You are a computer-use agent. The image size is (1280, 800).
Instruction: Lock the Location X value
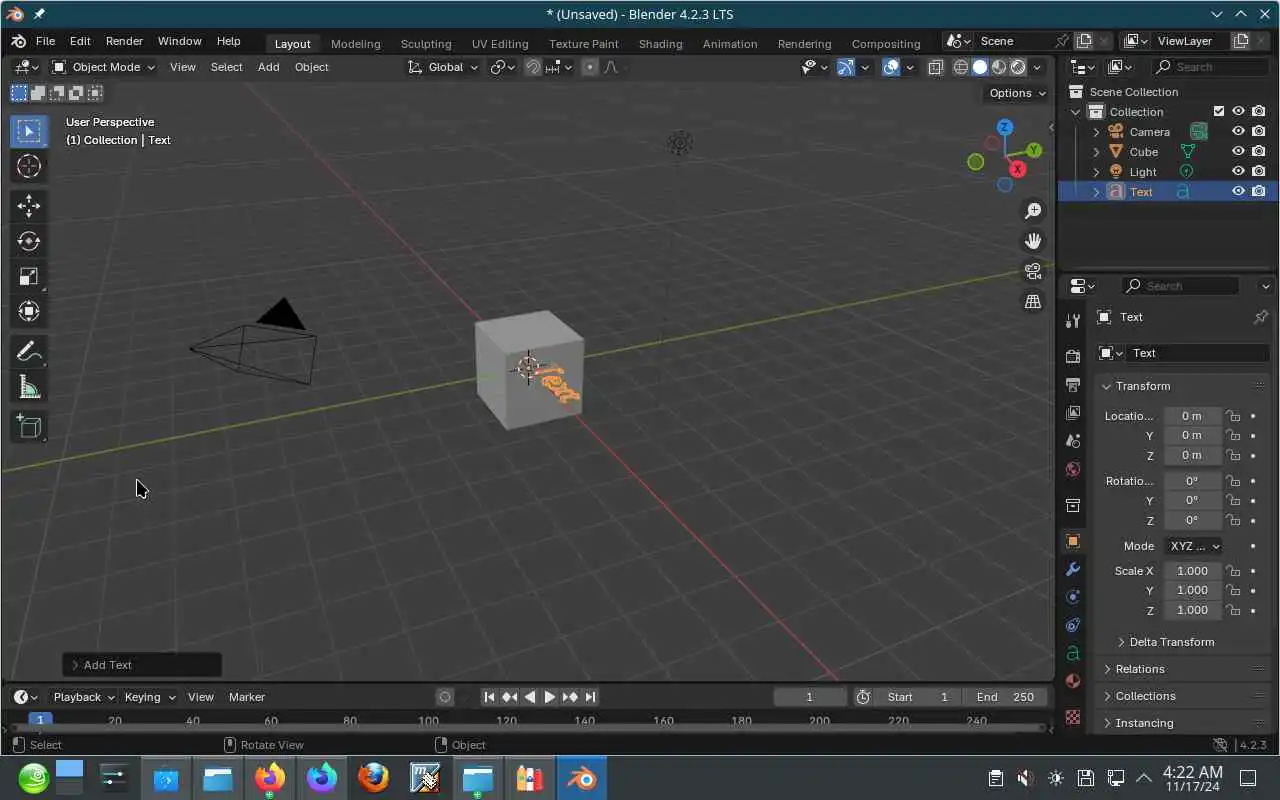1233,416
